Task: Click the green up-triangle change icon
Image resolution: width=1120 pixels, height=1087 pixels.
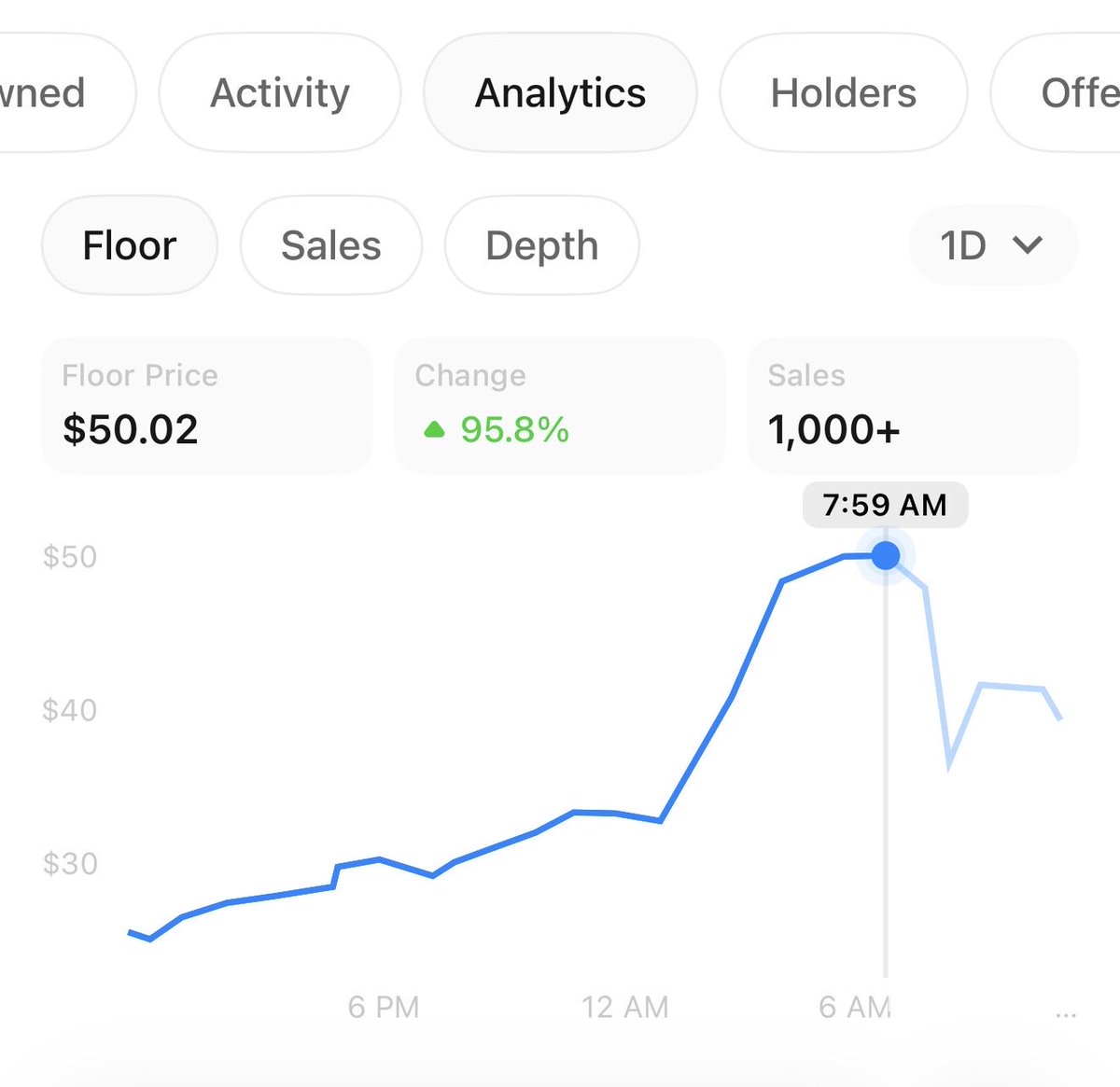Action: 434,430
